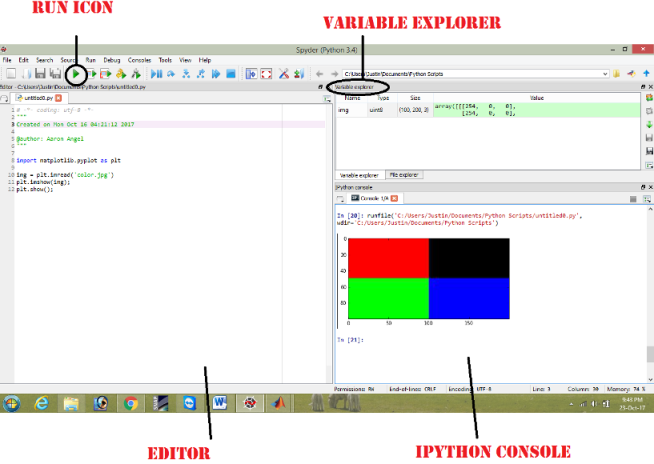The width and height of the screenshot is (654, 464).
Task: Open MATLAB from the taskbar
Action: (278, 403)
